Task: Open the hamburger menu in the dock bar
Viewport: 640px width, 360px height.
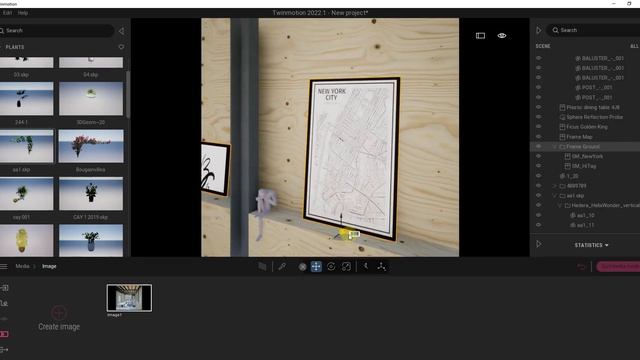Action: coord(4,267)
